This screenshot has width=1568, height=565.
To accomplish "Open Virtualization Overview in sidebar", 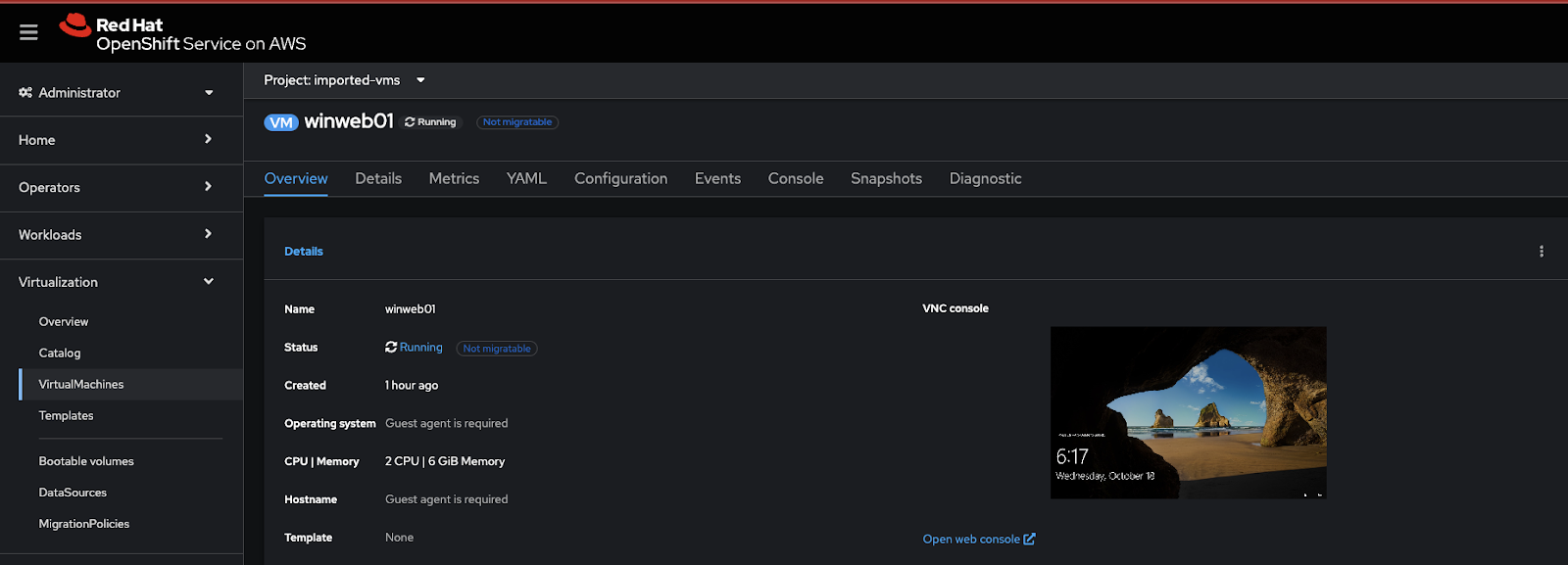I will [64, 322].
